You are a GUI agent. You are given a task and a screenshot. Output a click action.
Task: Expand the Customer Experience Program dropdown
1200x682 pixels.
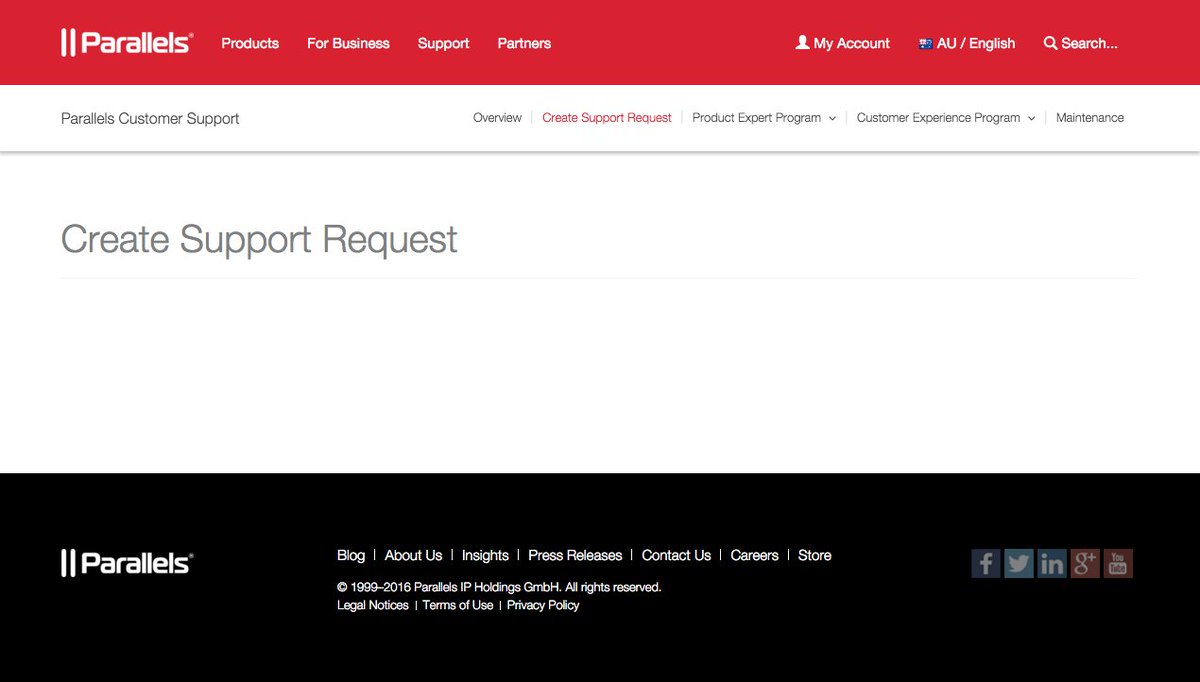coord(1031,118)
